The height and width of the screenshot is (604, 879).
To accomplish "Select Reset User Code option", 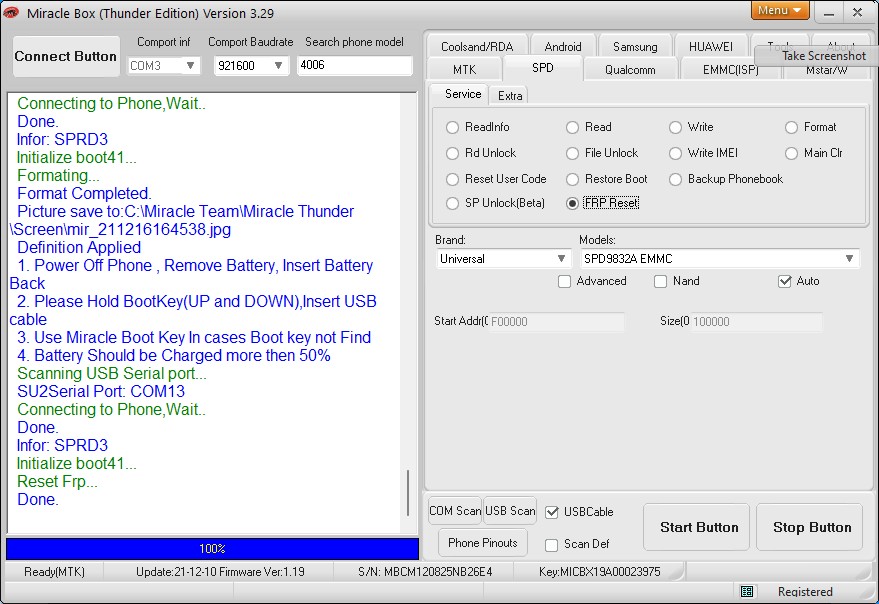I will pos(452,179).
